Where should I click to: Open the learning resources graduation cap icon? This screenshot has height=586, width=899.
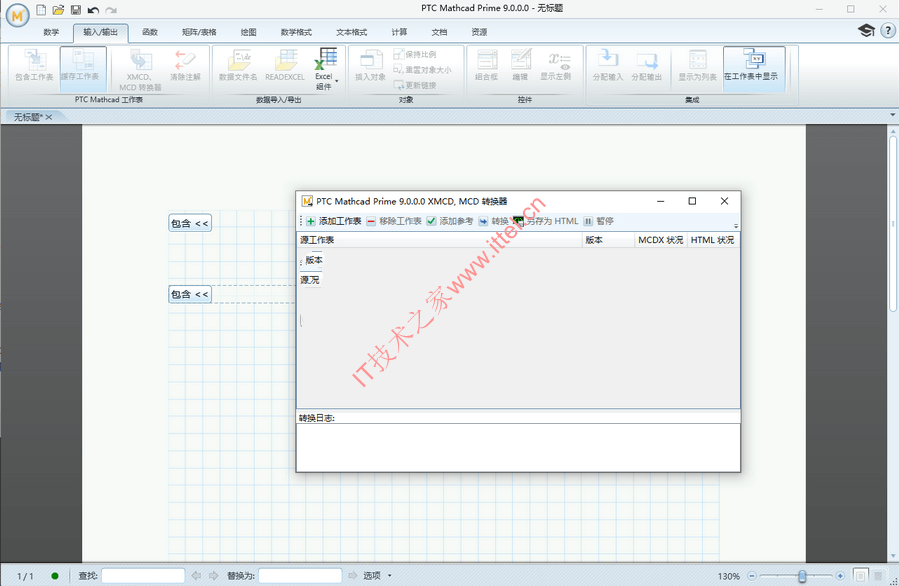tap(866, 30)
